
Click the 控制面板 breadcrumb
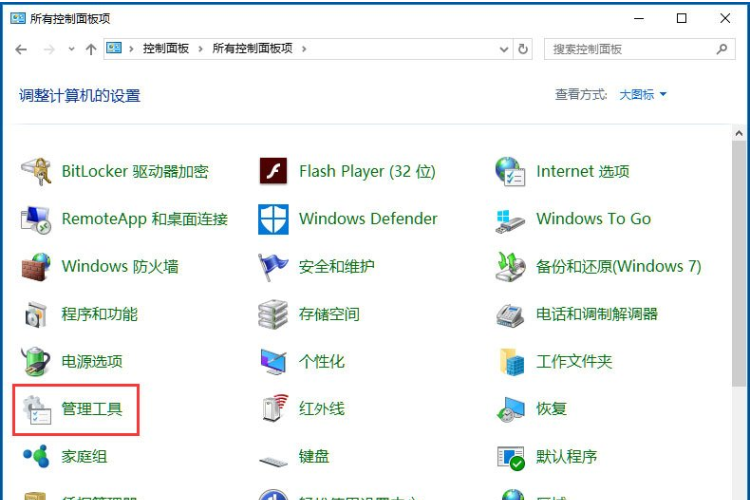pyautogui.click(x=166, y=48)
